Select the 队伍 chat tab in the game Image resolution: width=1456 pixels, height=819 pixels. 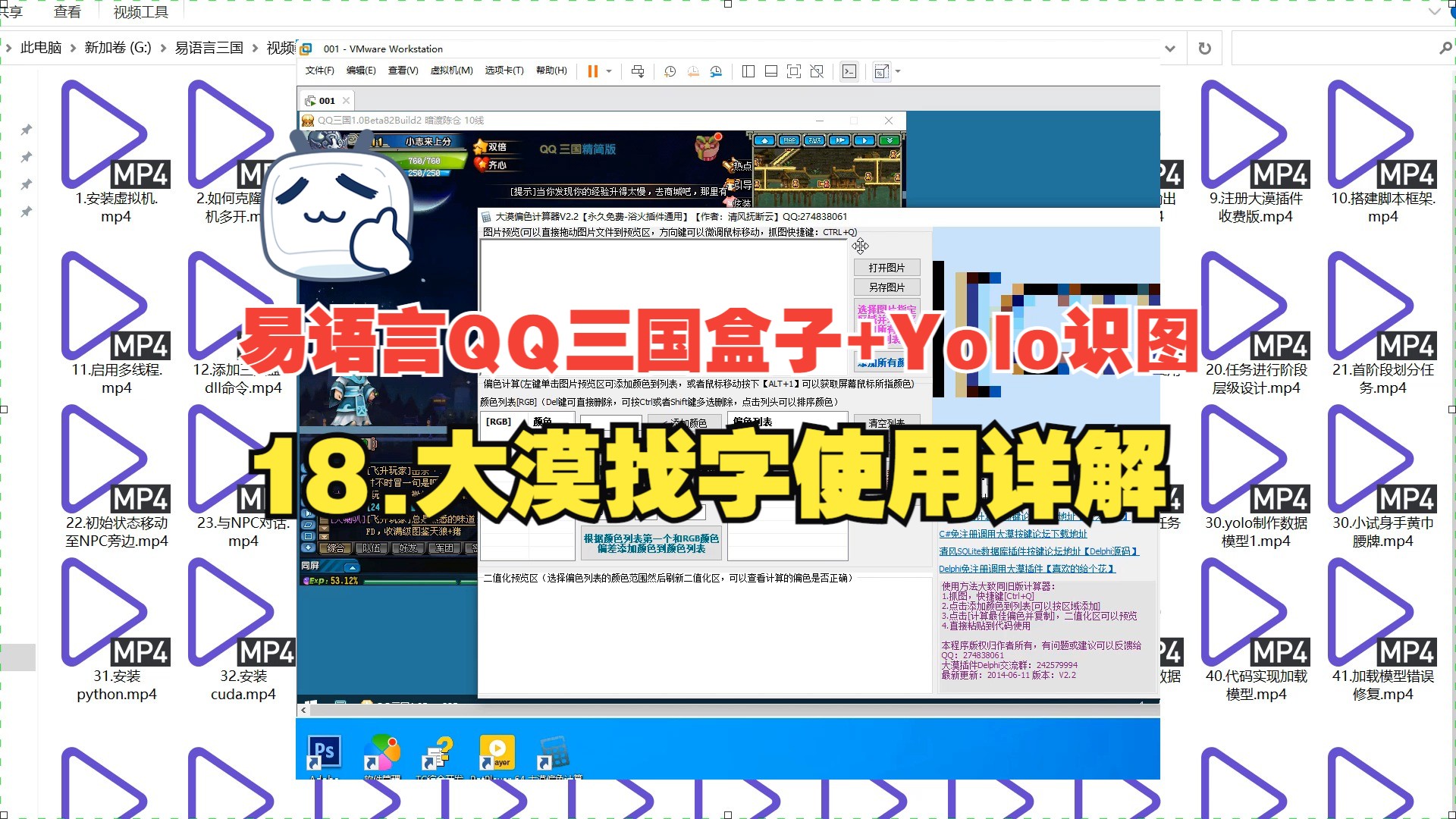(372, 548)
